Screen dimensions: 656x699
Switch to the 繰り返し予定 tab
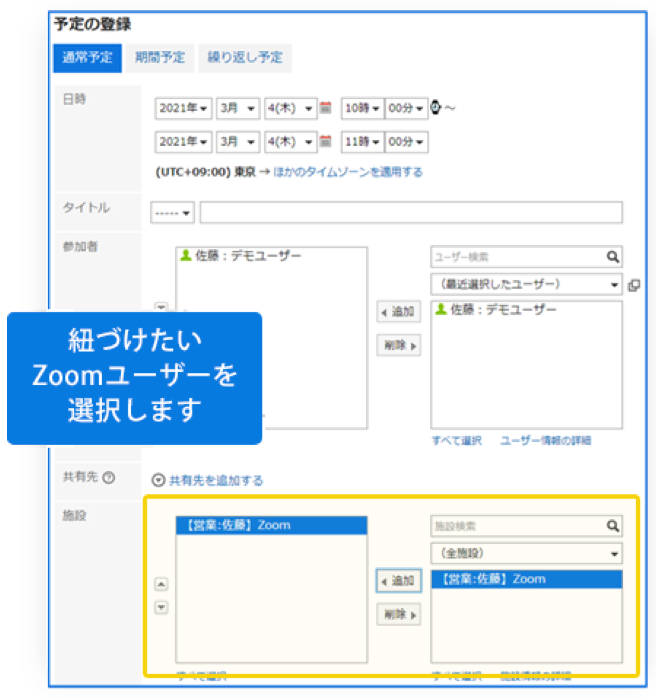(x=245, y=57)
